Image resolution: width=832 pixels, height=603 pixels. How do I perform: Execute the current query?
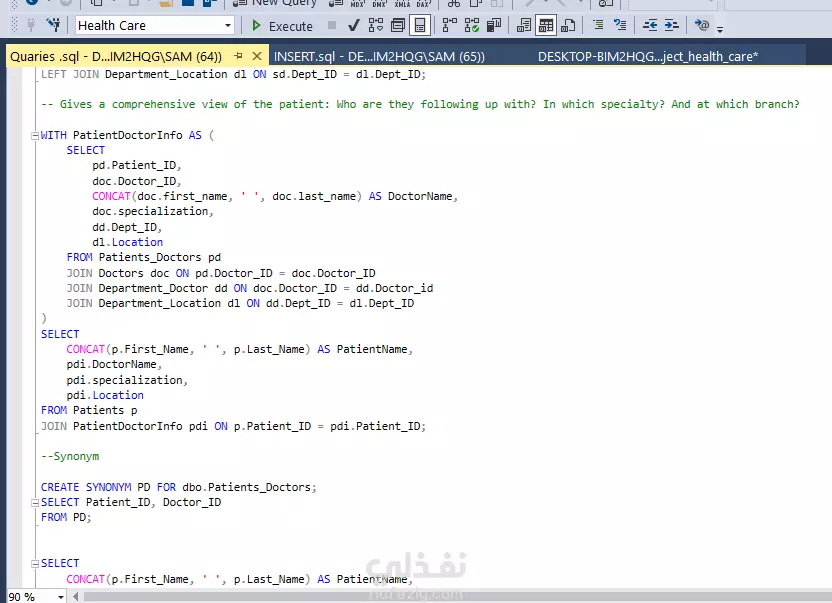(x=282, y=25)
